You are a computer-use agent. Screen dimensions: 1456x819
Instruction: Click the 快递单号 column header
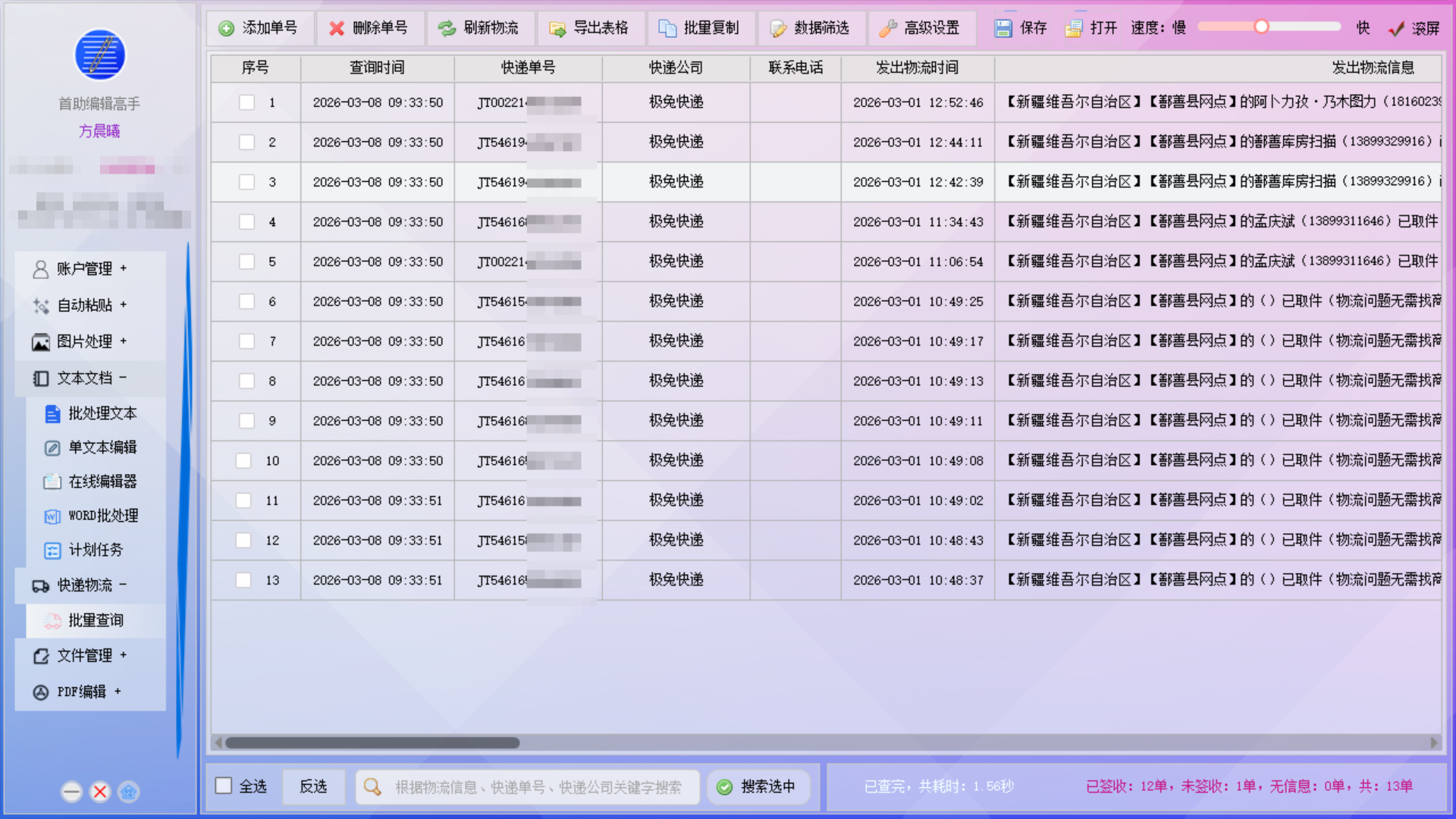528,67
